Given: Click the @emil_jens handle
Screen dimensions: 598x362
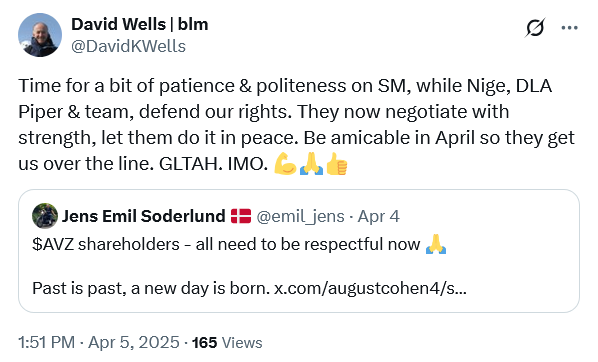Looking at the screenshot, I should tap(301, 217).
